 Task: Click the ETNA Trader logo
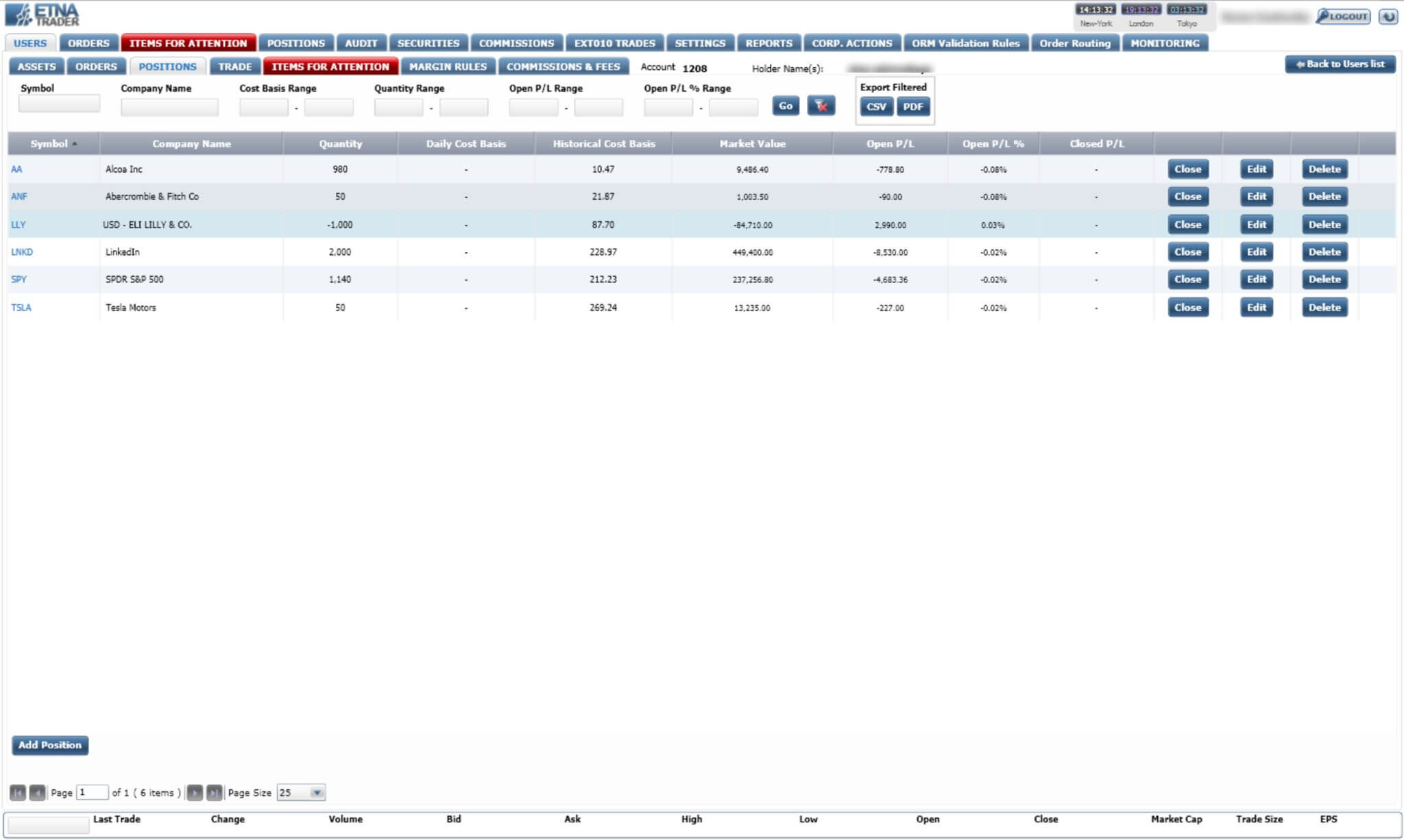click(42, 15)
